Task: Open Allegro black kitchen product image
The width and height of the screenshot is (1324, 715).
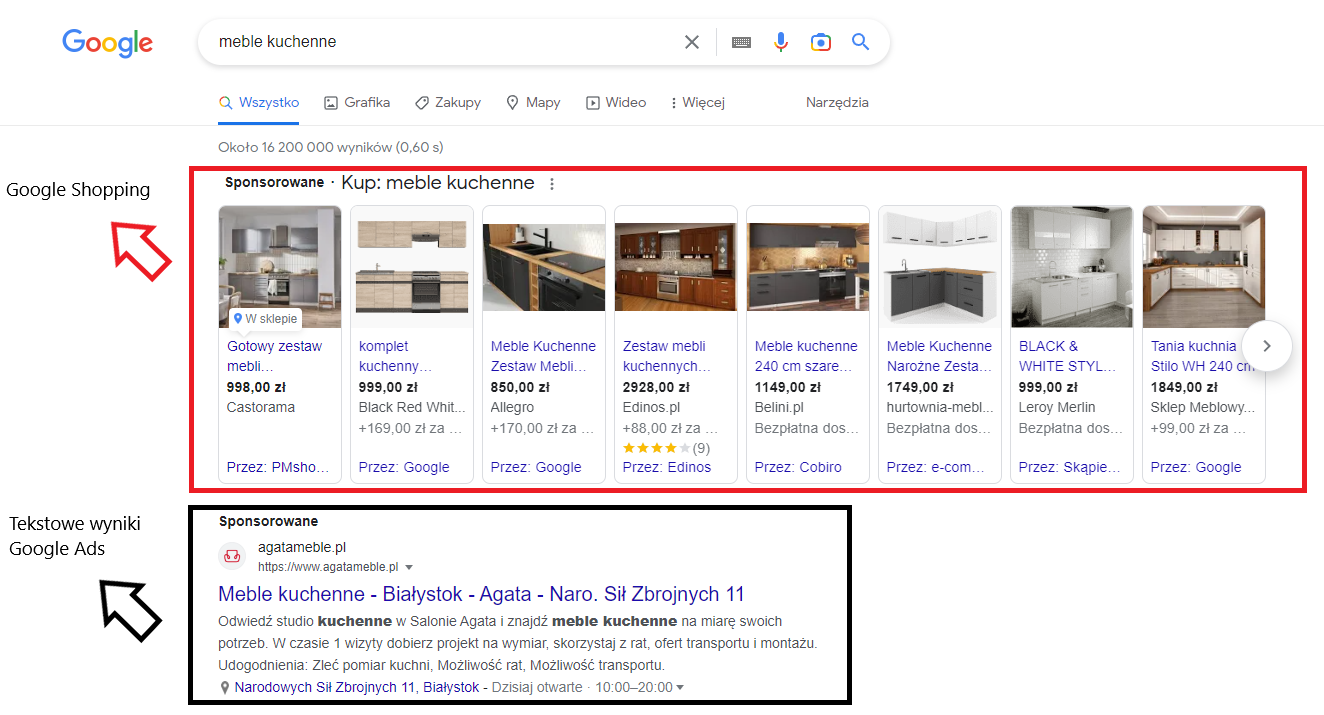Action: pyautogui.click(x=544, y=266)
